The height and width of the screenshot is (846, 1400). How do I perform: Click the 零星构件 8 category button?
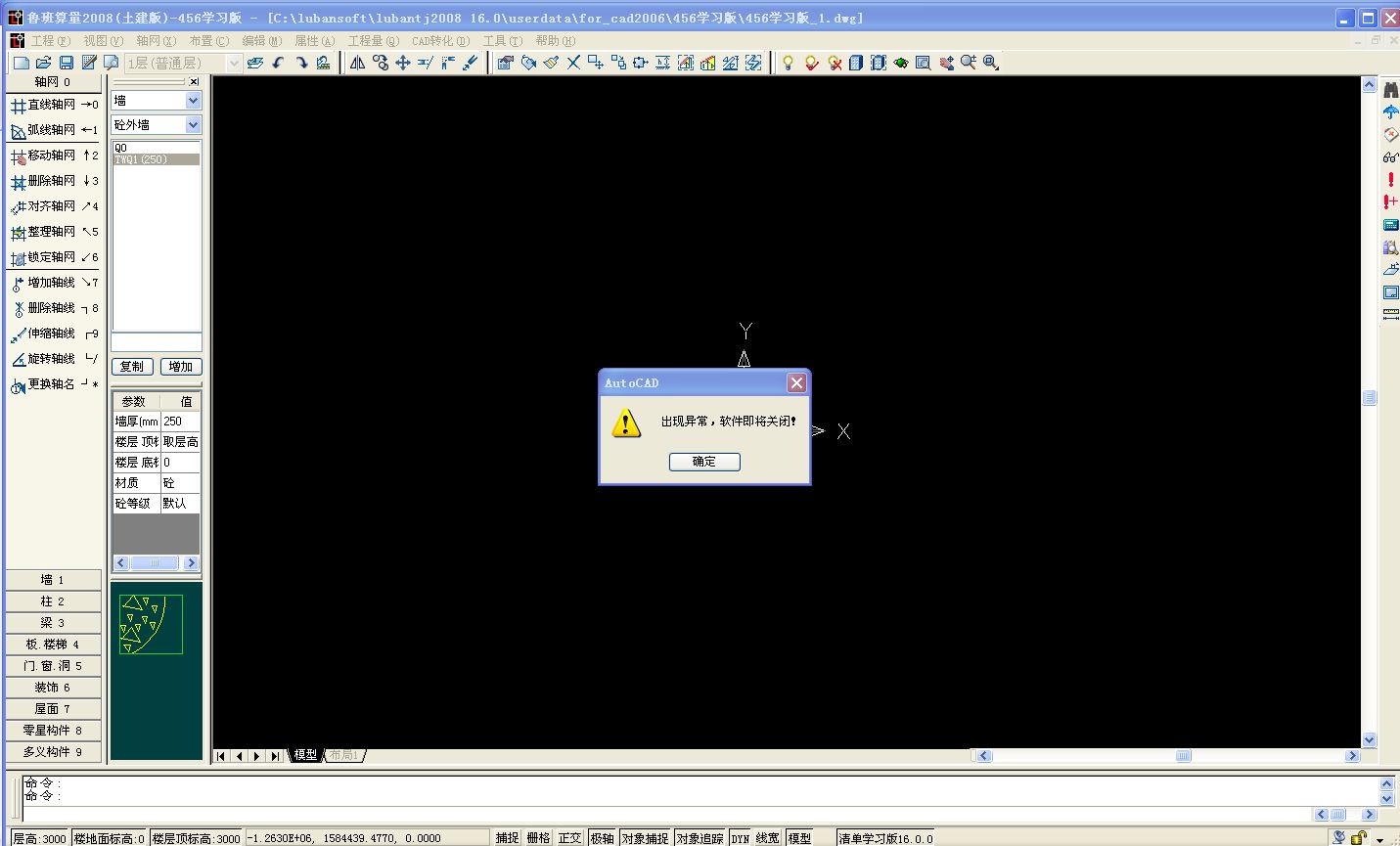(x=53, y=731)
